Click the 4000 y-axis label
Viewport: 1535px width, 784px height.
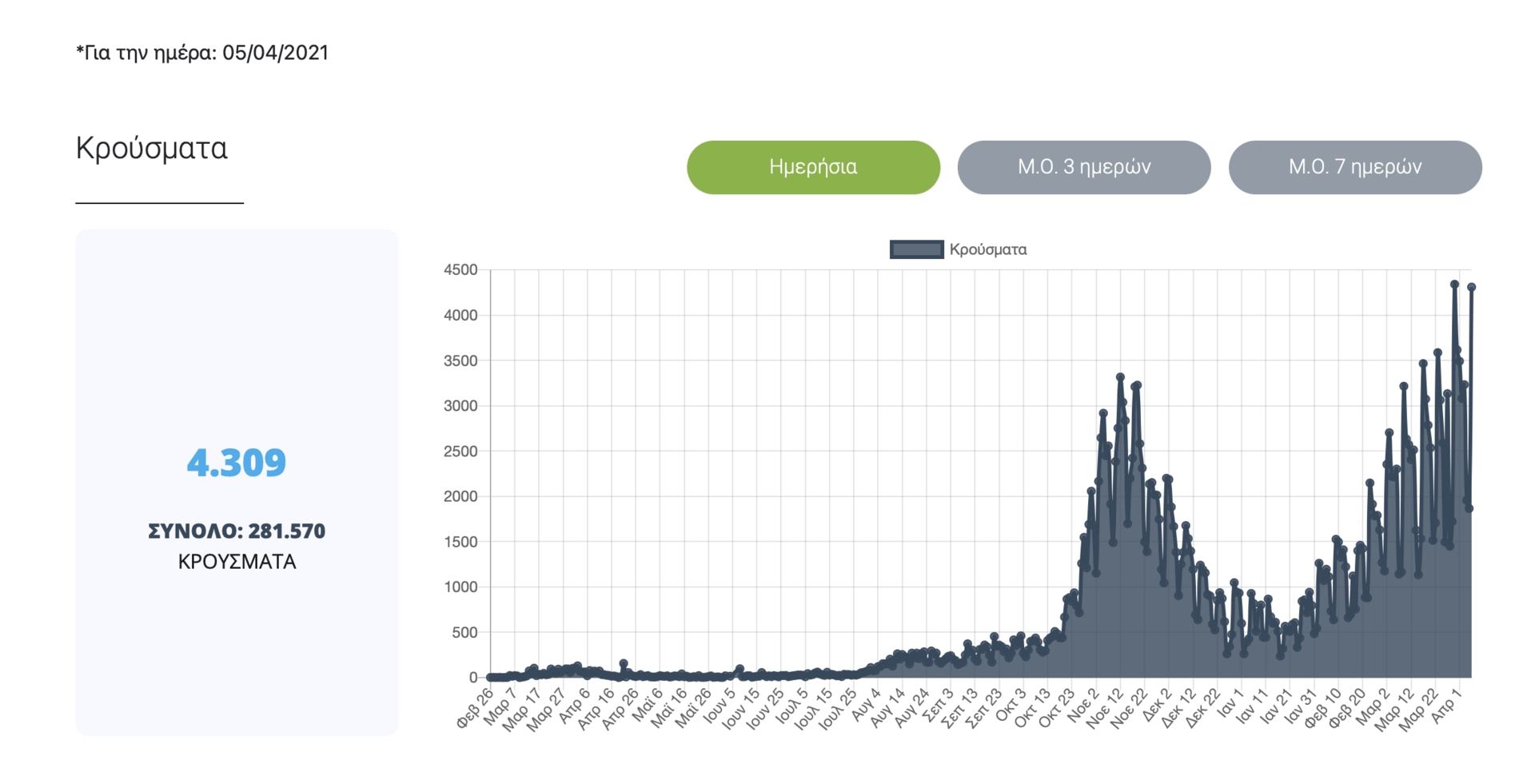(x=460, y=316)
